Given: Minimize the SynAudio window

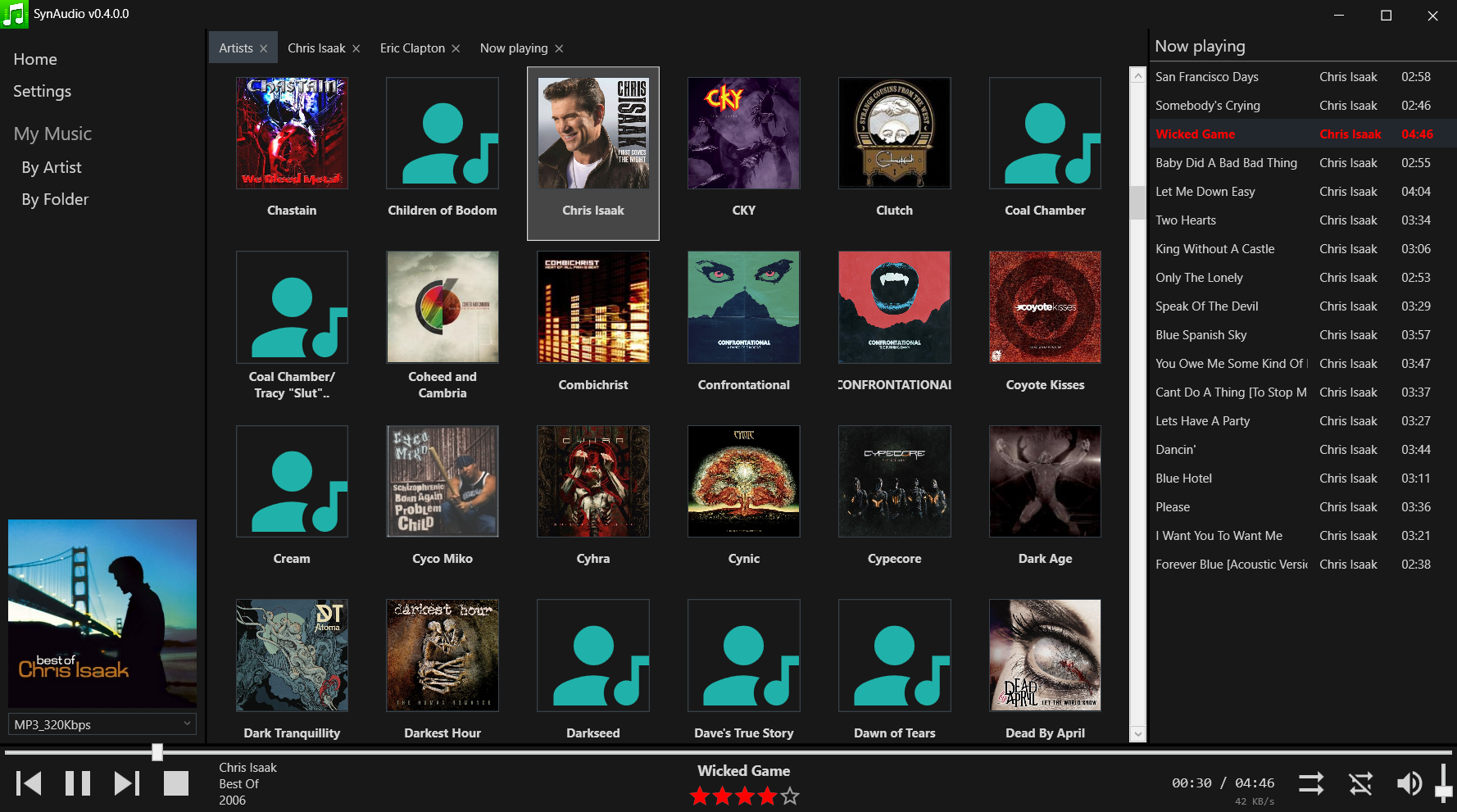Looking at the screenshot, I should [1339, 15].
